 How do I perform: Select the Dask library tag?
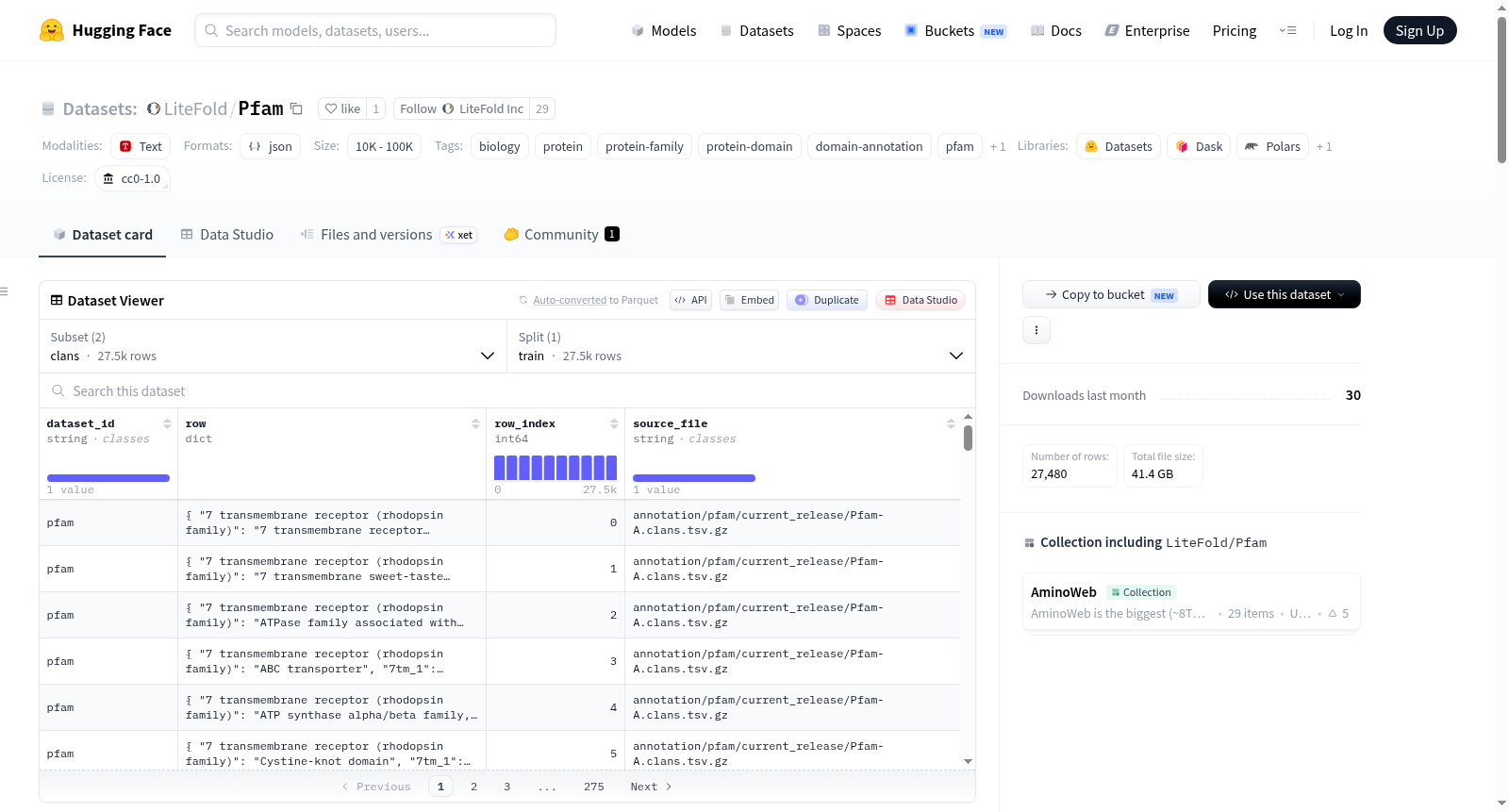(x=1199, y=146)
